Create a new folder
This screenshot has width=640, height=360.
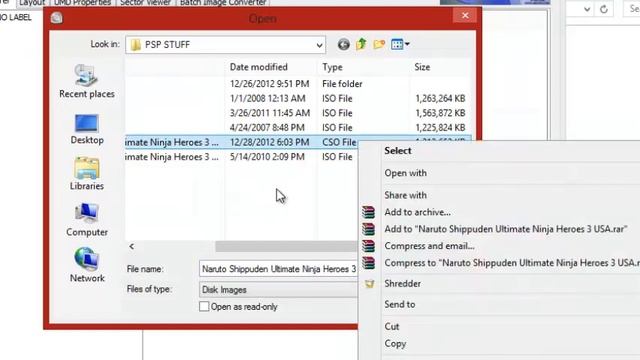tap(379, 44)
